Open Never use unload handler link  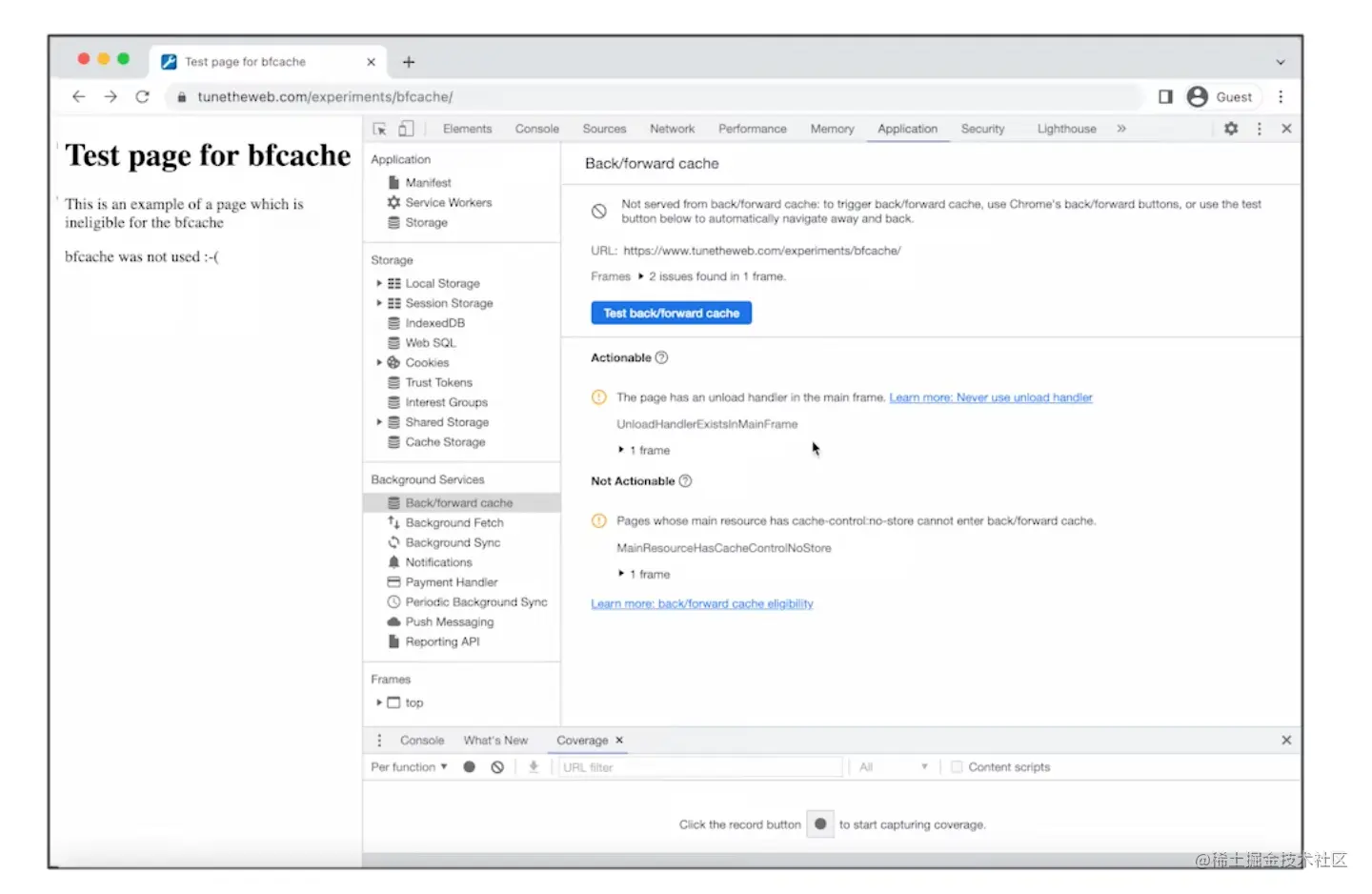991,397
